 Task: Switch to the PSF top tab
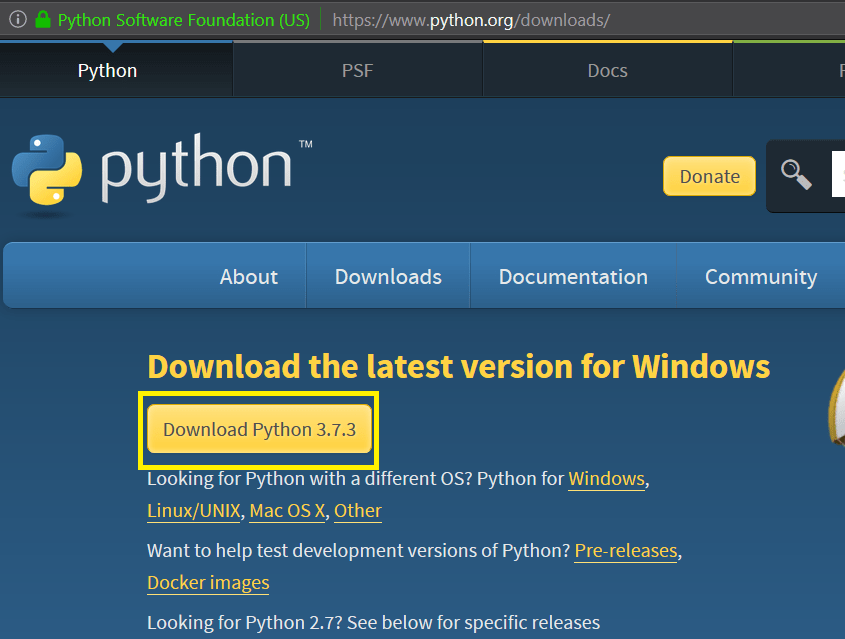click(357, 71)
